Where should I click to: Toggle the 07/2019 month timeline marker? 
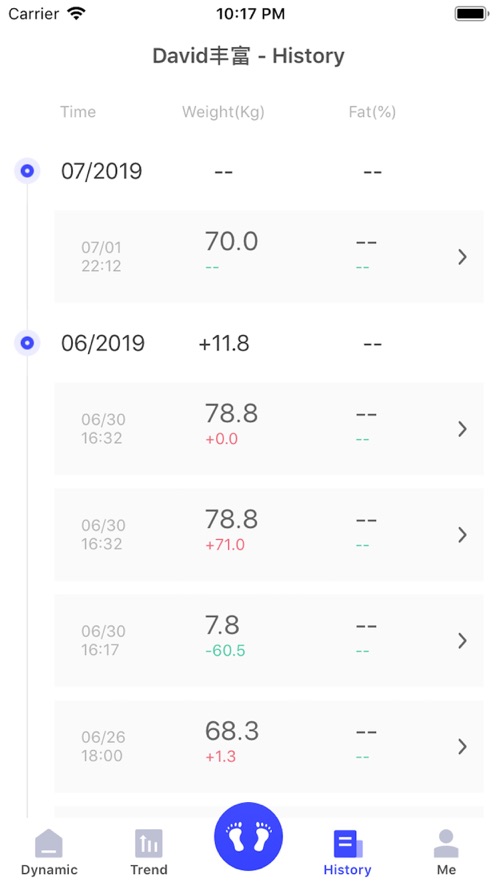click(x=27, y=171)
